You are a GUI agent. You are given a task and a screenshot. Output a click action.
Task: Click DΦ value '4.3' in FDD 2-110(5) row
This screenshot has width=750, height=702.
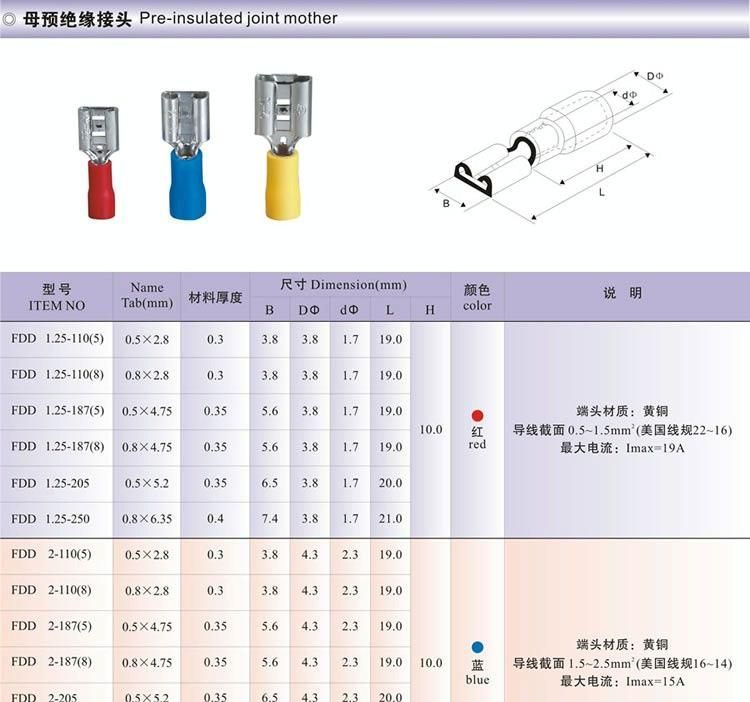[x=309, y=555]
